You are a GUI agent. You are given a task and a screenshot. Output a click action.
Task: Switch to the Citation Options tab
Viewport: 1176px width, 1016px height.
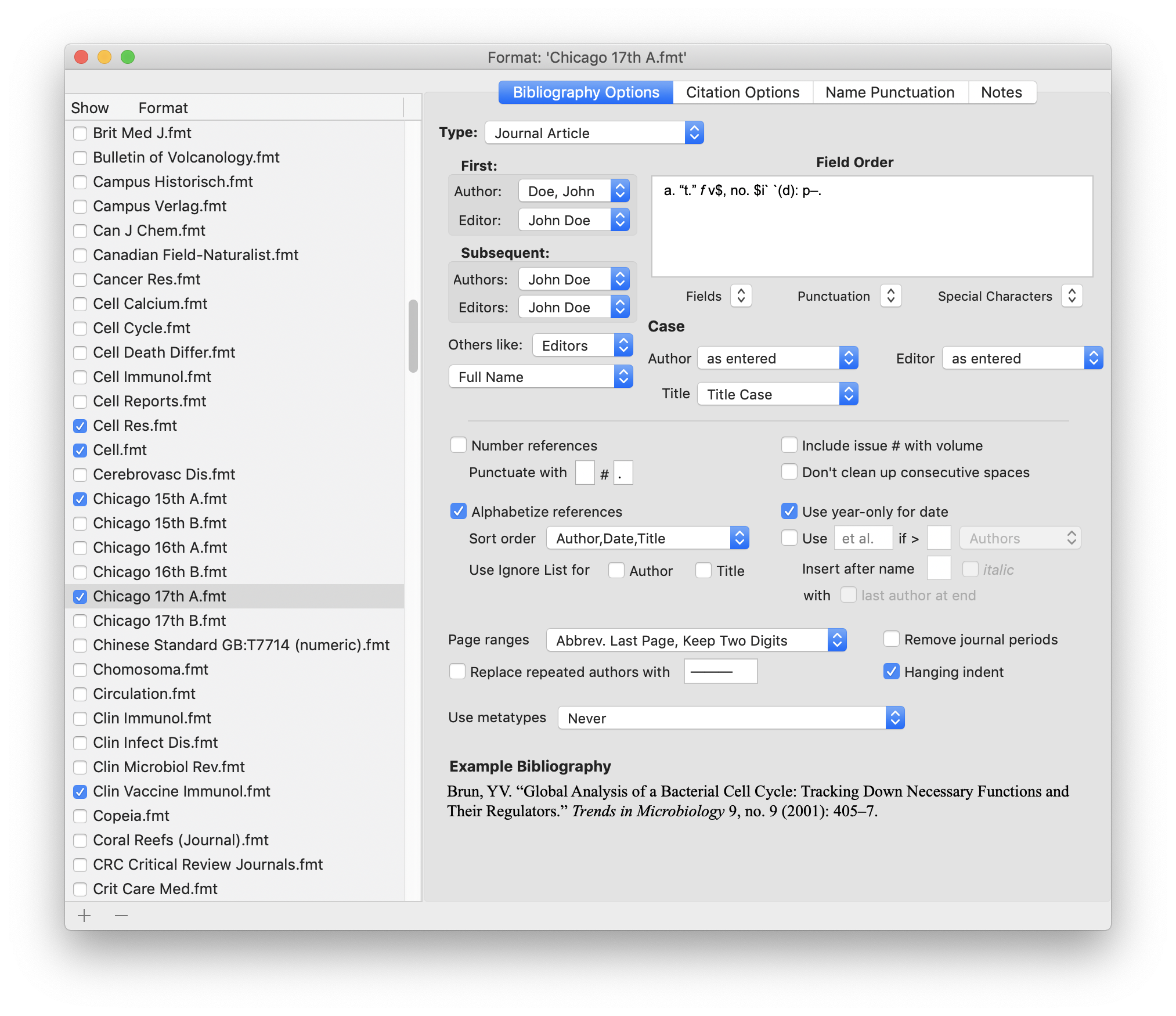[742, 92]
